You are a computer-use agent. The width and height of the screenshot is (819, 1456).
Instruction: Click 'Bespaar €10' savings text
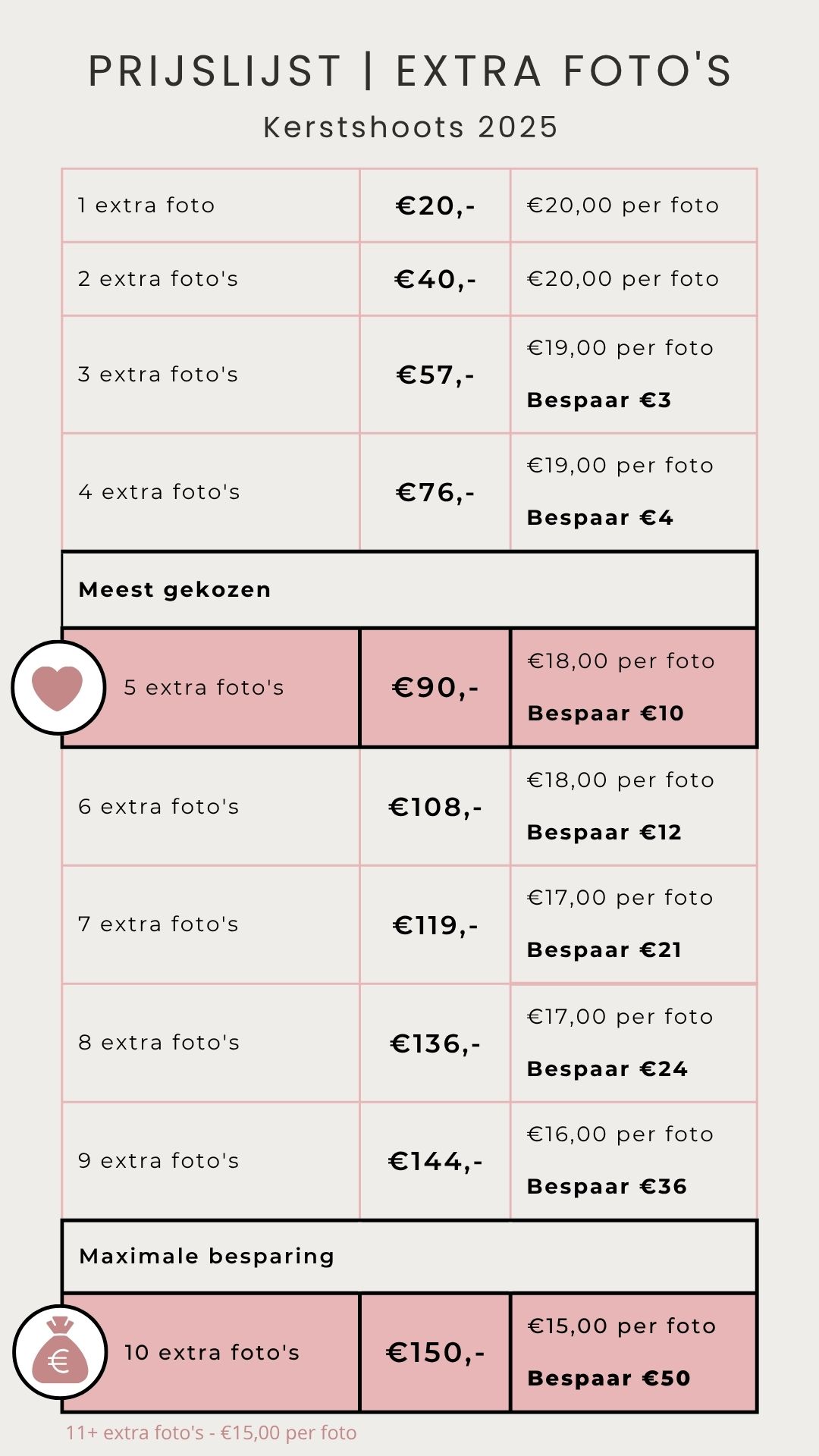(606, 714)
